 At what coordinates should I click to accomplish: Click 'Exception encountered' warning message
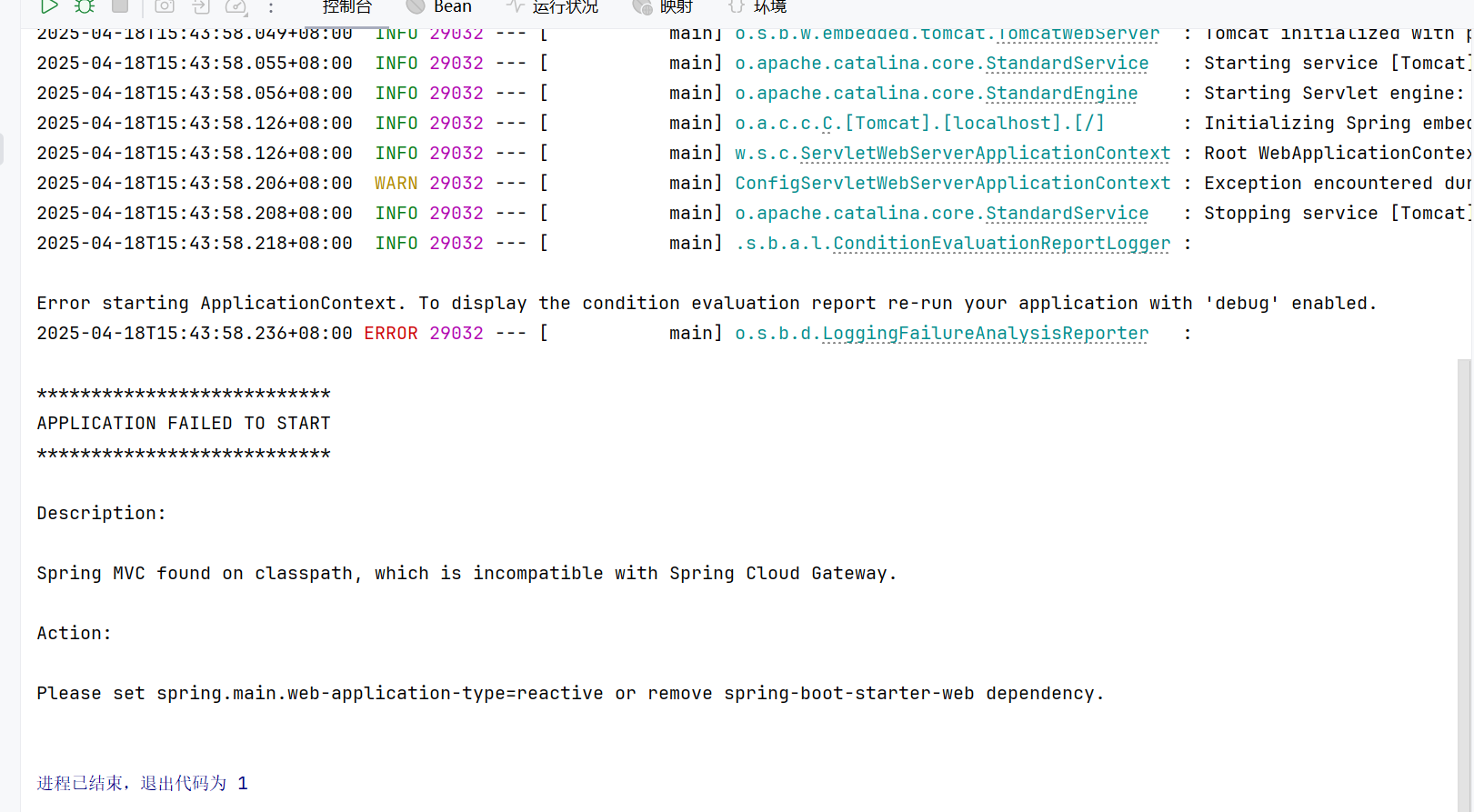pos(1338,184)
